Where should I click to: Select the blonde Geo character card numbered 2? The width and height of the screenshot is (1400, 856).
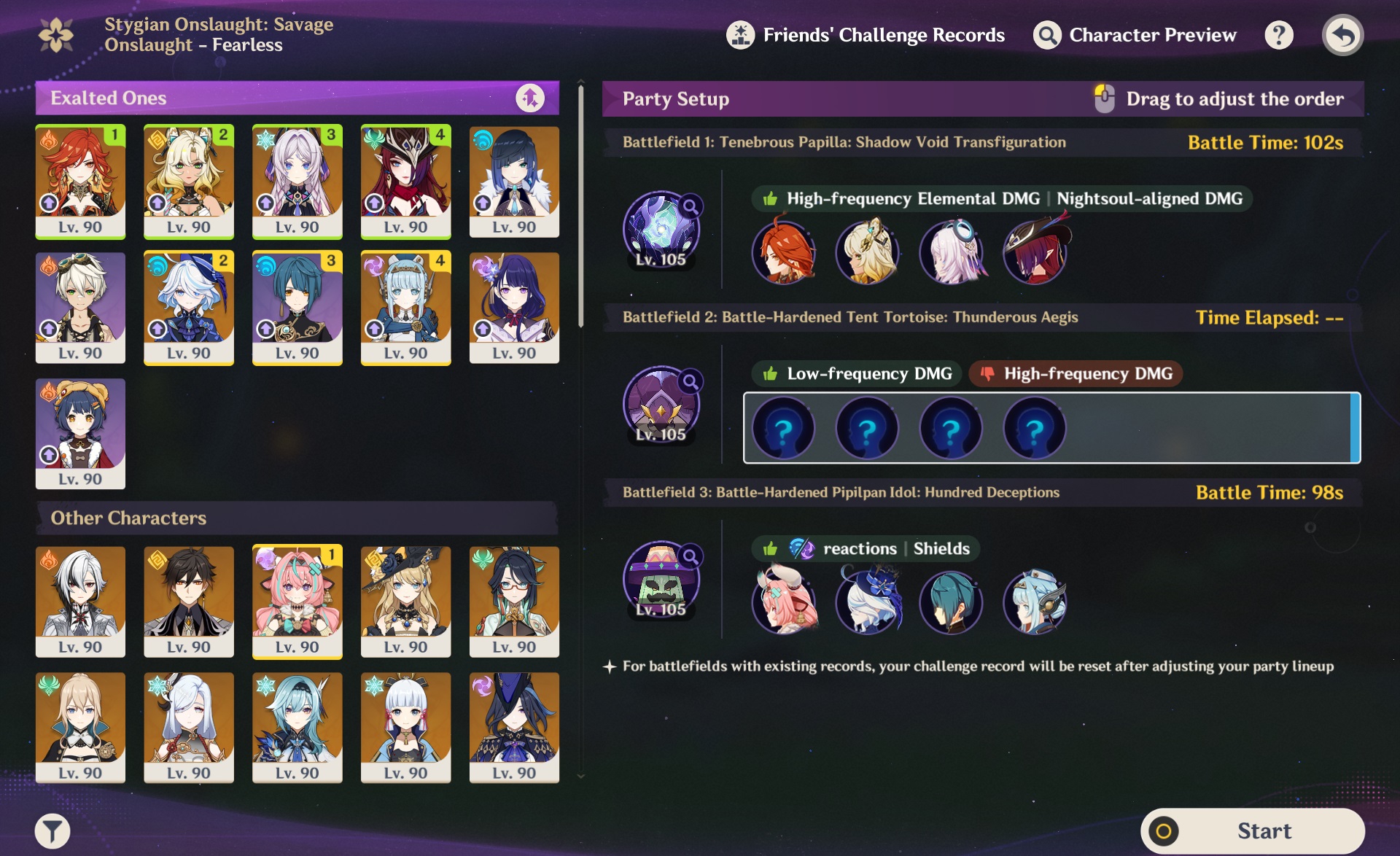(189, 182)
